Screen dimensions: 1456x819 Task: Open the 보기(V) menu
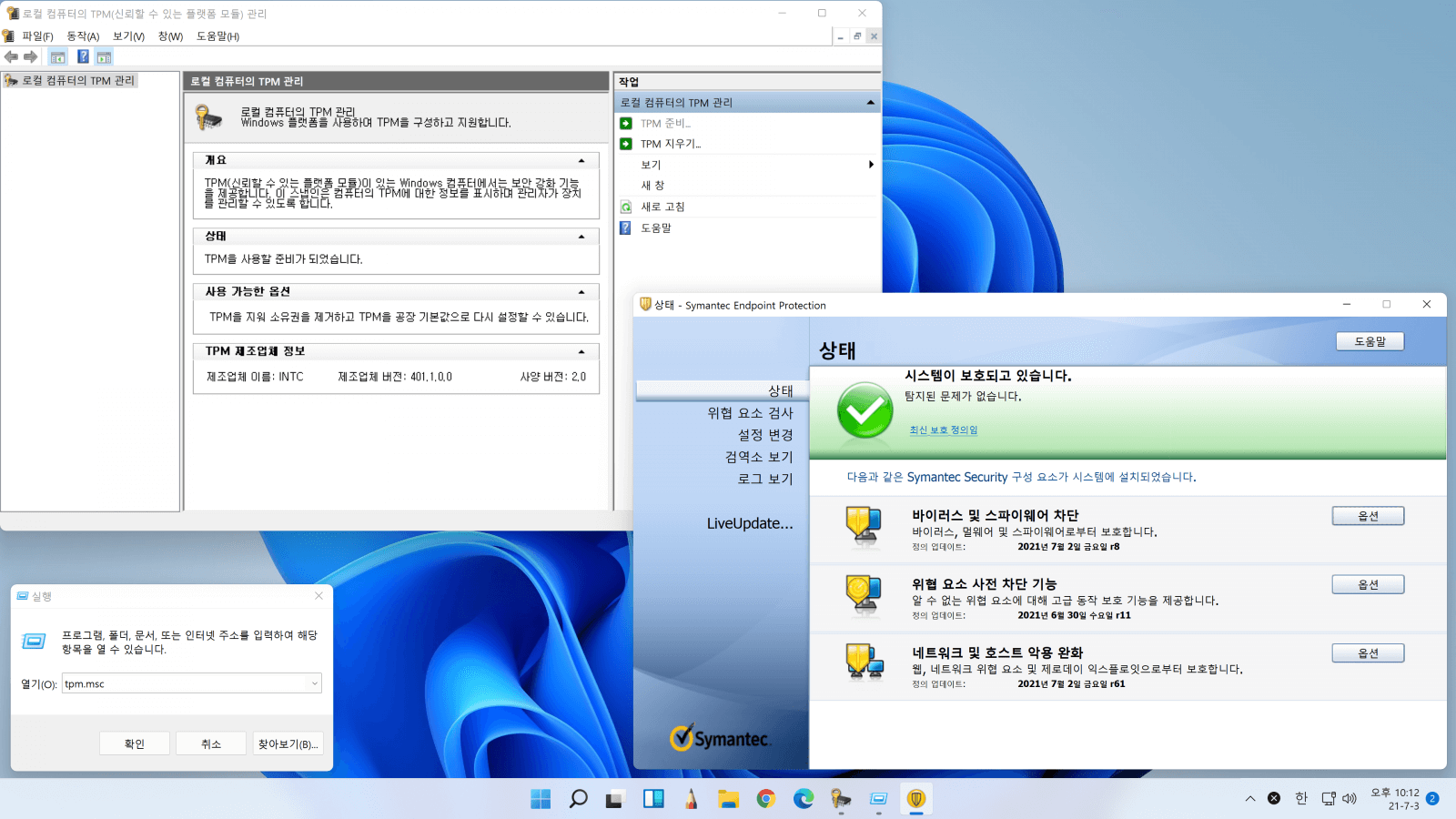point(128,36)
